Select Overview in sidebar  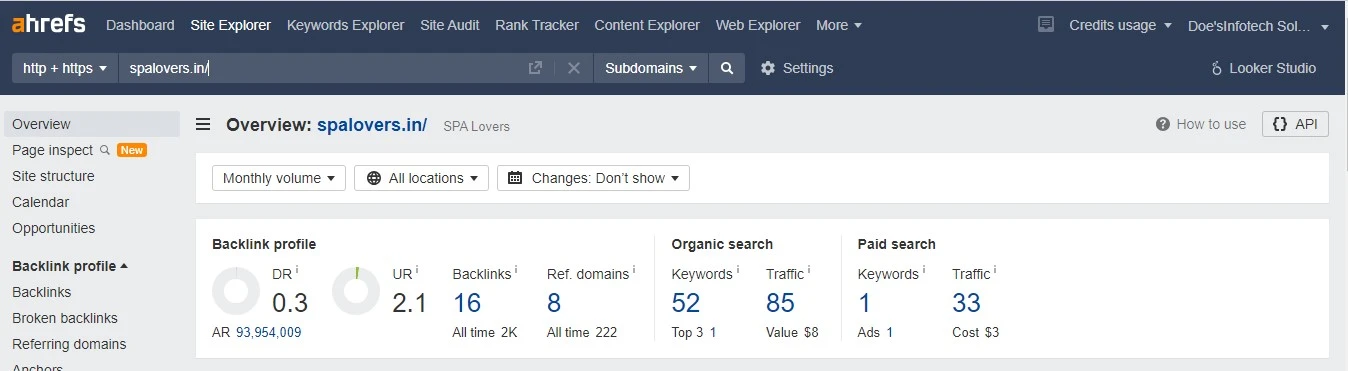pos(92,124)
